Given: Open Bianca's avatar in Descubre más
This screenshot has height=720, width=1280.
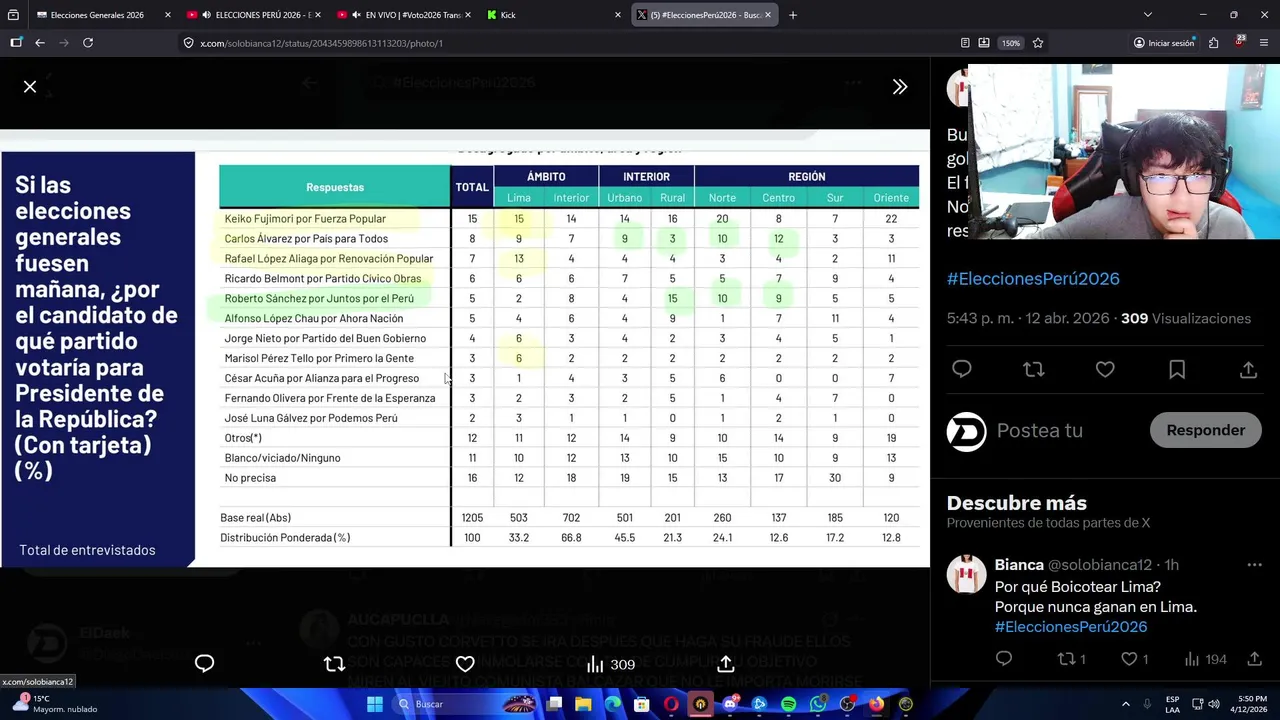Looking at the screenshot, I should [966, 574].
